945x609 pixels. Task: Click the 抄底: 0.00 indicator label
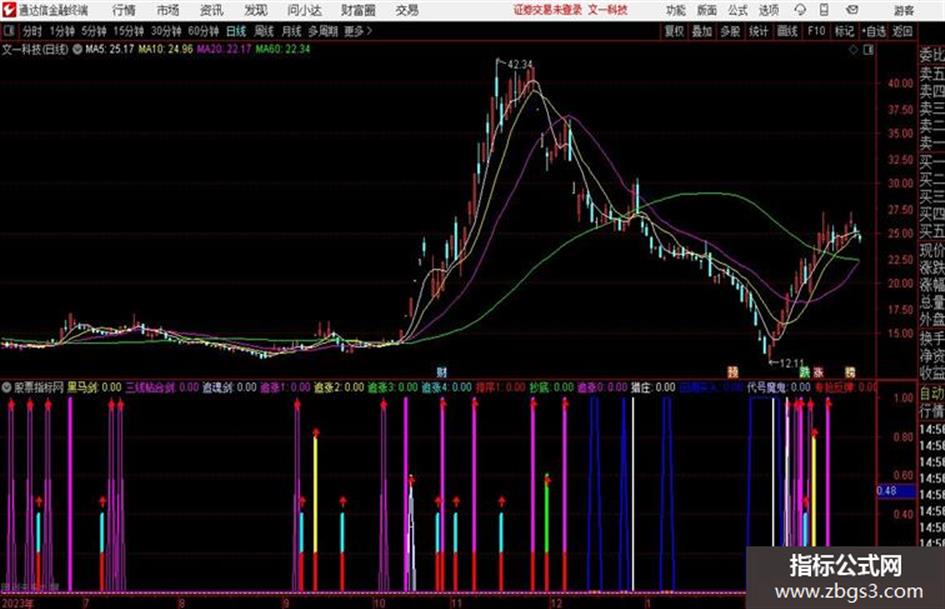pos(551,388)
